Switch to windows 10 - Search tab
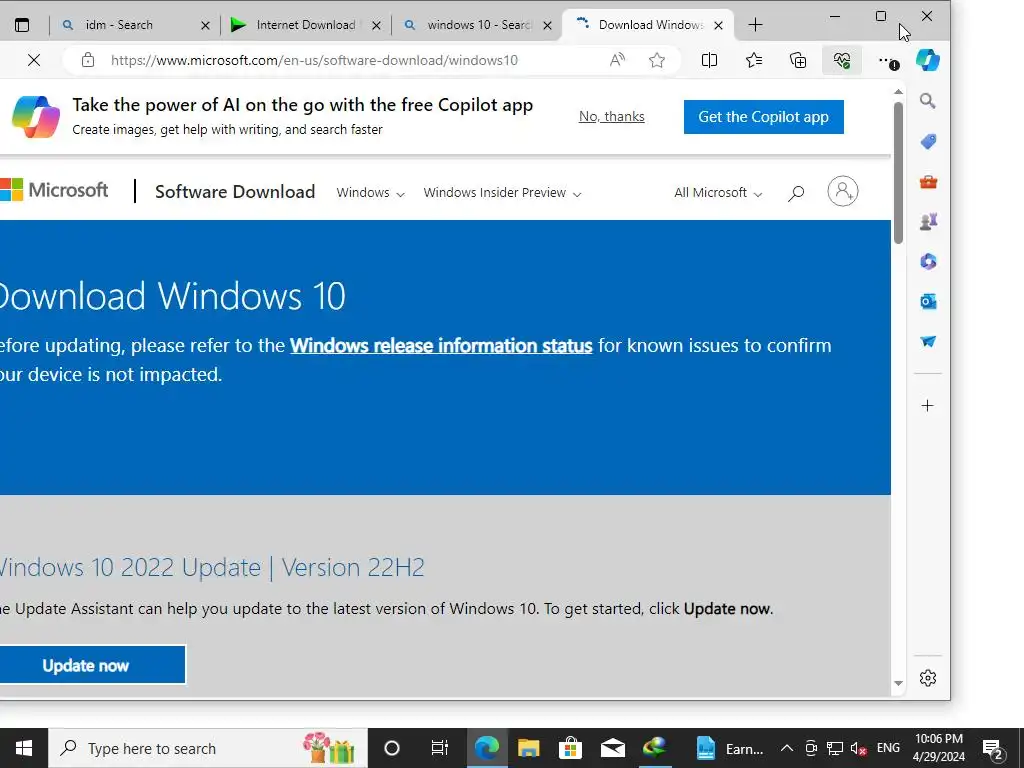This screenshot has width=1024, height=768. pos(478,25)
